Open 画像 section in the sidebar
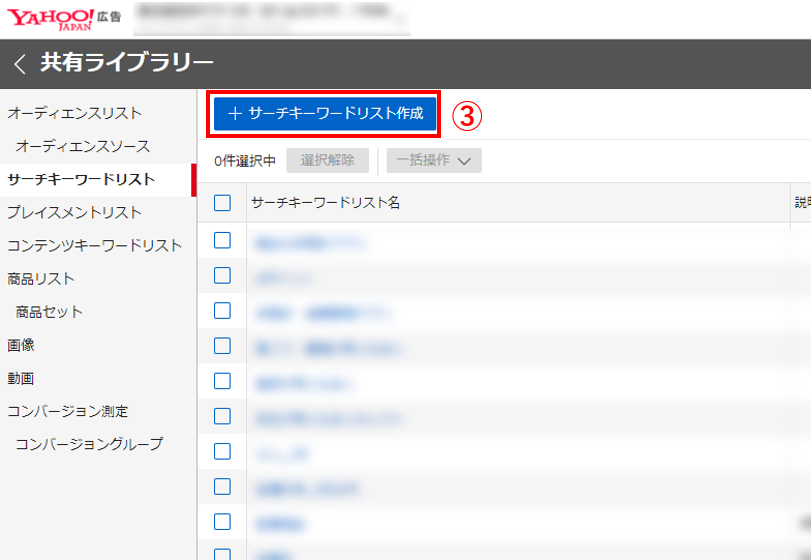The width and height of the screenshot is (811, 560). (21, 345)
